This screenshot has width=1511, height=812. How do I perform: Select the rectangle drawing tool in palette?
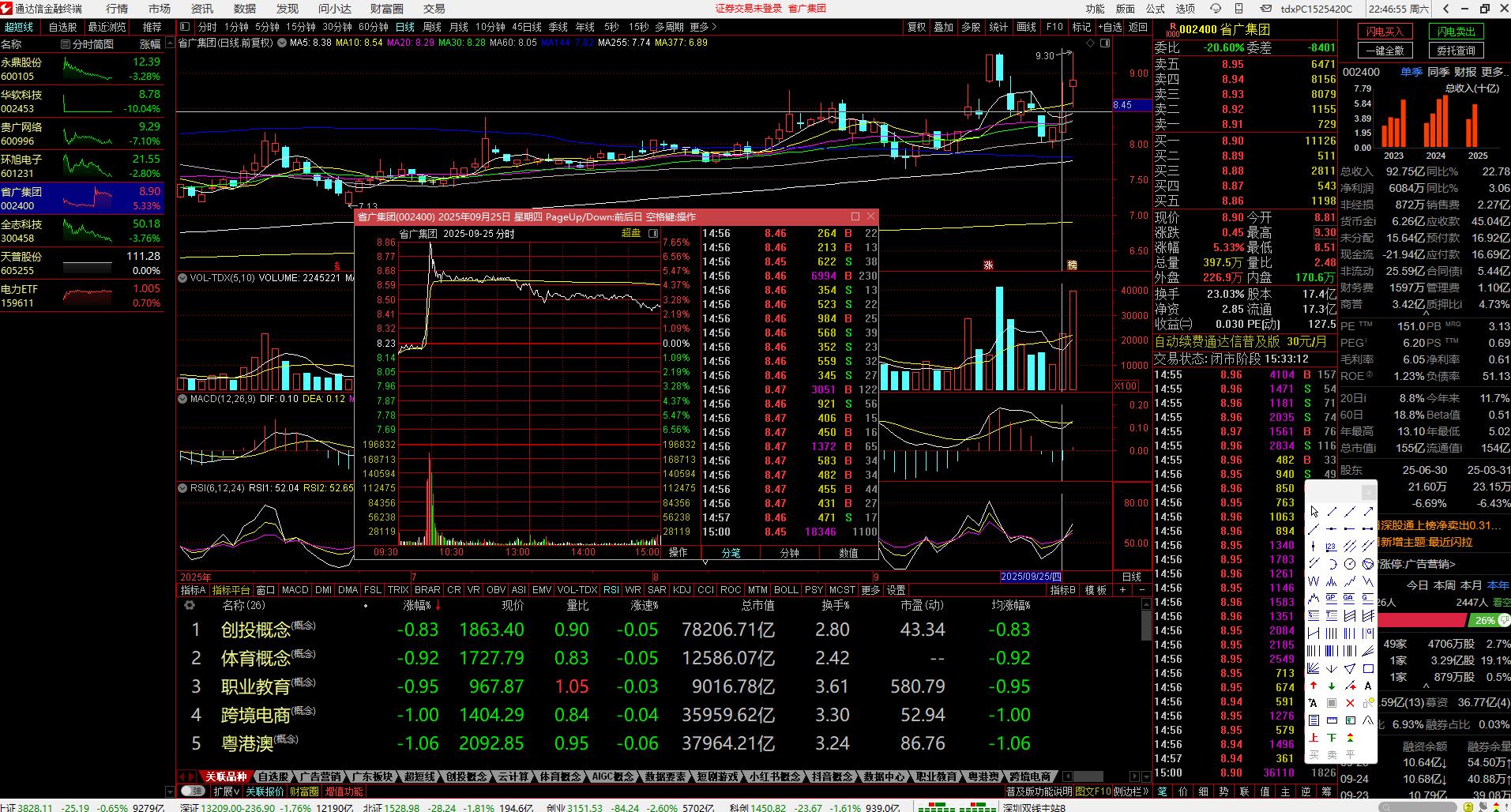click(1368, 668)
